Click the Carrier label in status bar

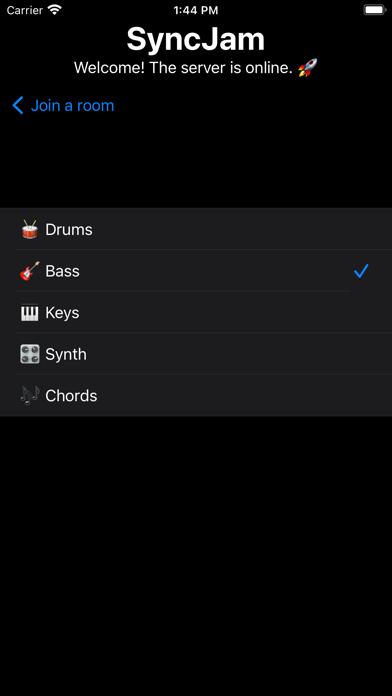click(x=24, y=10)
